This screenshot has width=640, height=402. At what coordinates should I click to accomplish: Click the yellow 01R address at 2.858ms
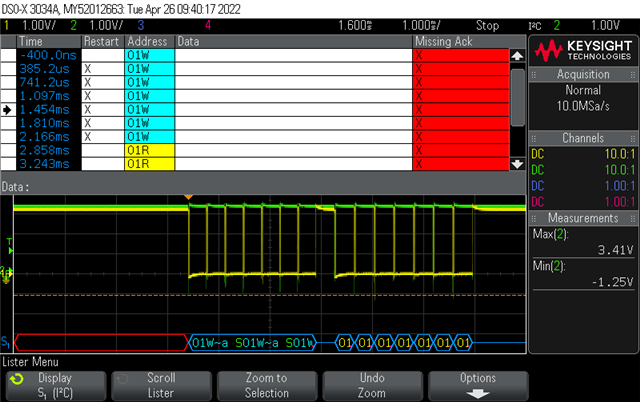[x=149, y=150]
